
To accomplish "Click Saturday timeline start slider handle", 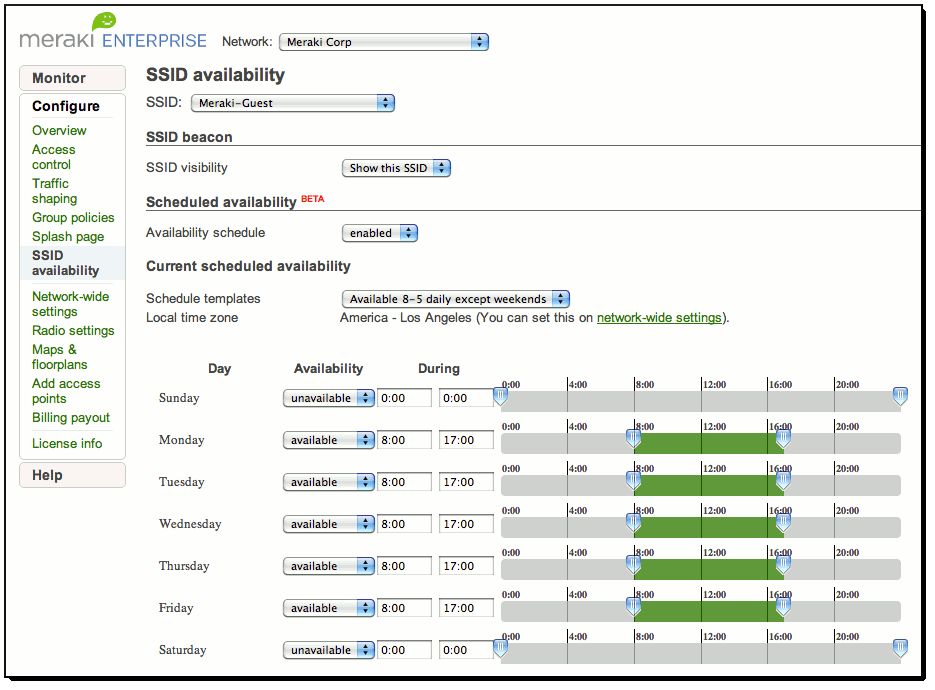I will (501, 648).
